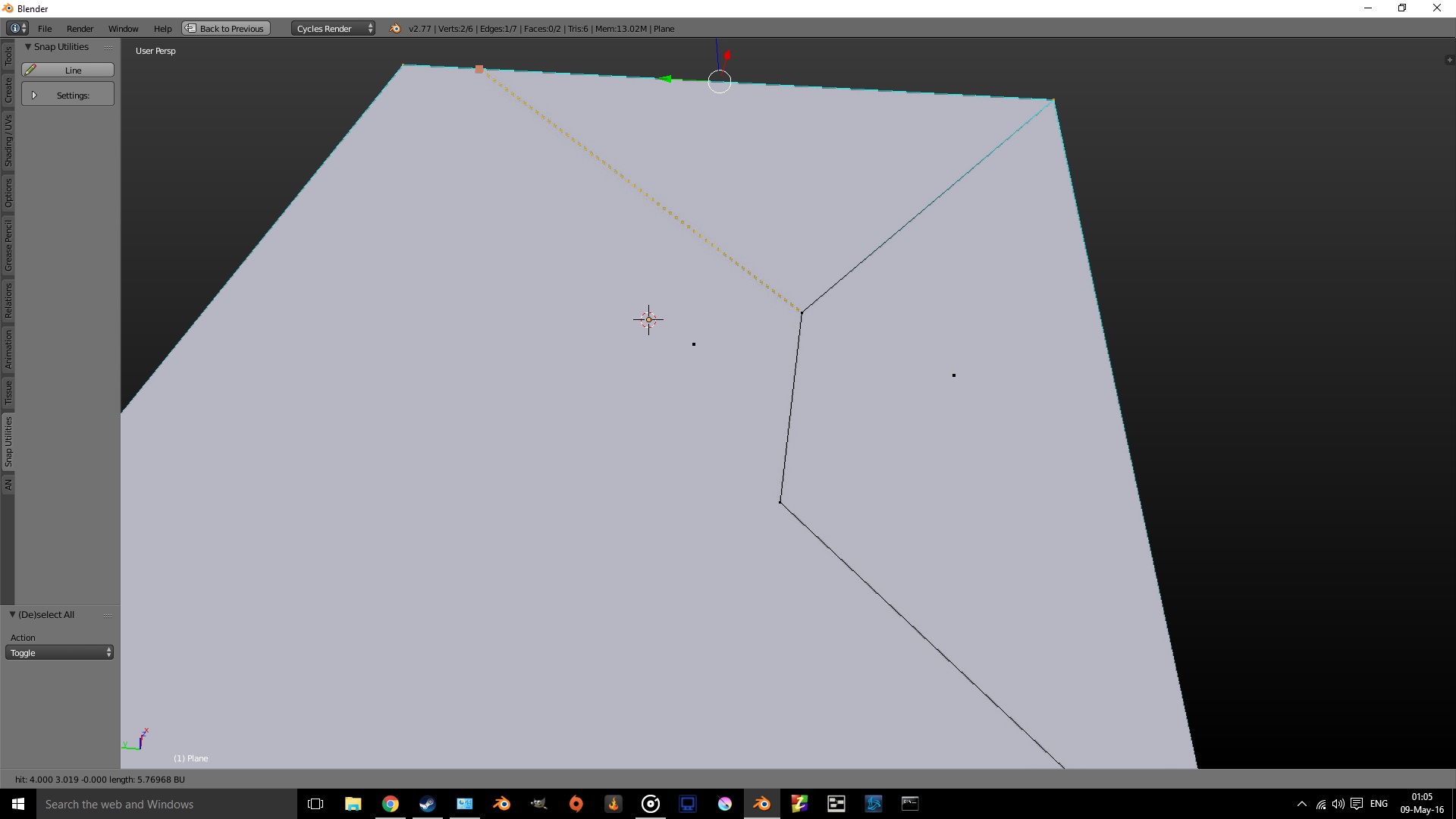Open the Help menu
Image resolution: width=1456 pixels, height=819 pixels.
(x=162, y=28)
